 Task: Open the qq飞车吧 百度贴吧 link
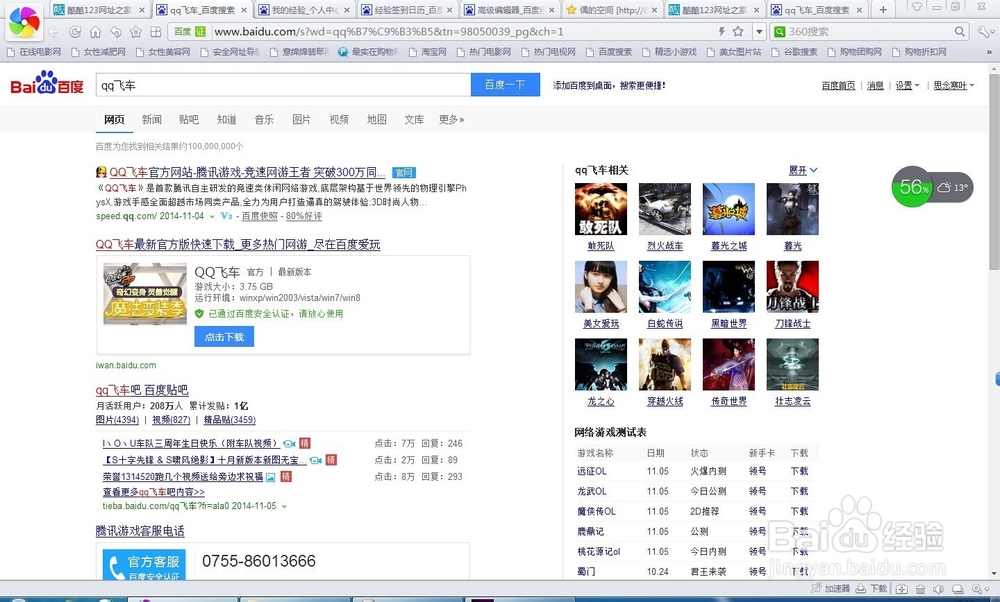pyautogui.click(x=142, y=390)
